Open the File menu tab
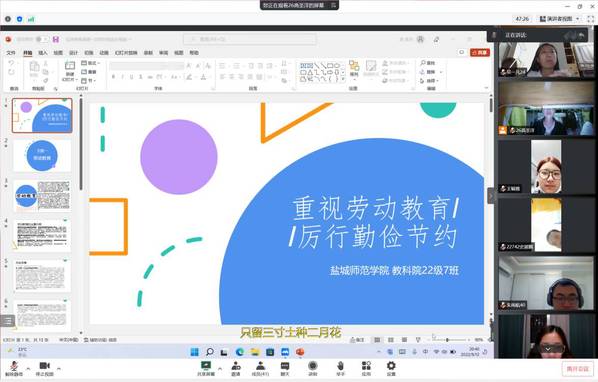The image size is (598, 382). (x=11, y=53)
